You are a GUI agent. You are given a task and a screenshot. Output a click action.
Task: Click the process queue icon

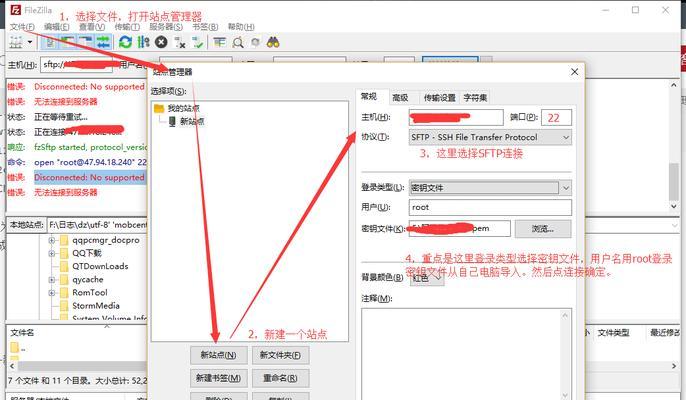(x=144, y=42)
